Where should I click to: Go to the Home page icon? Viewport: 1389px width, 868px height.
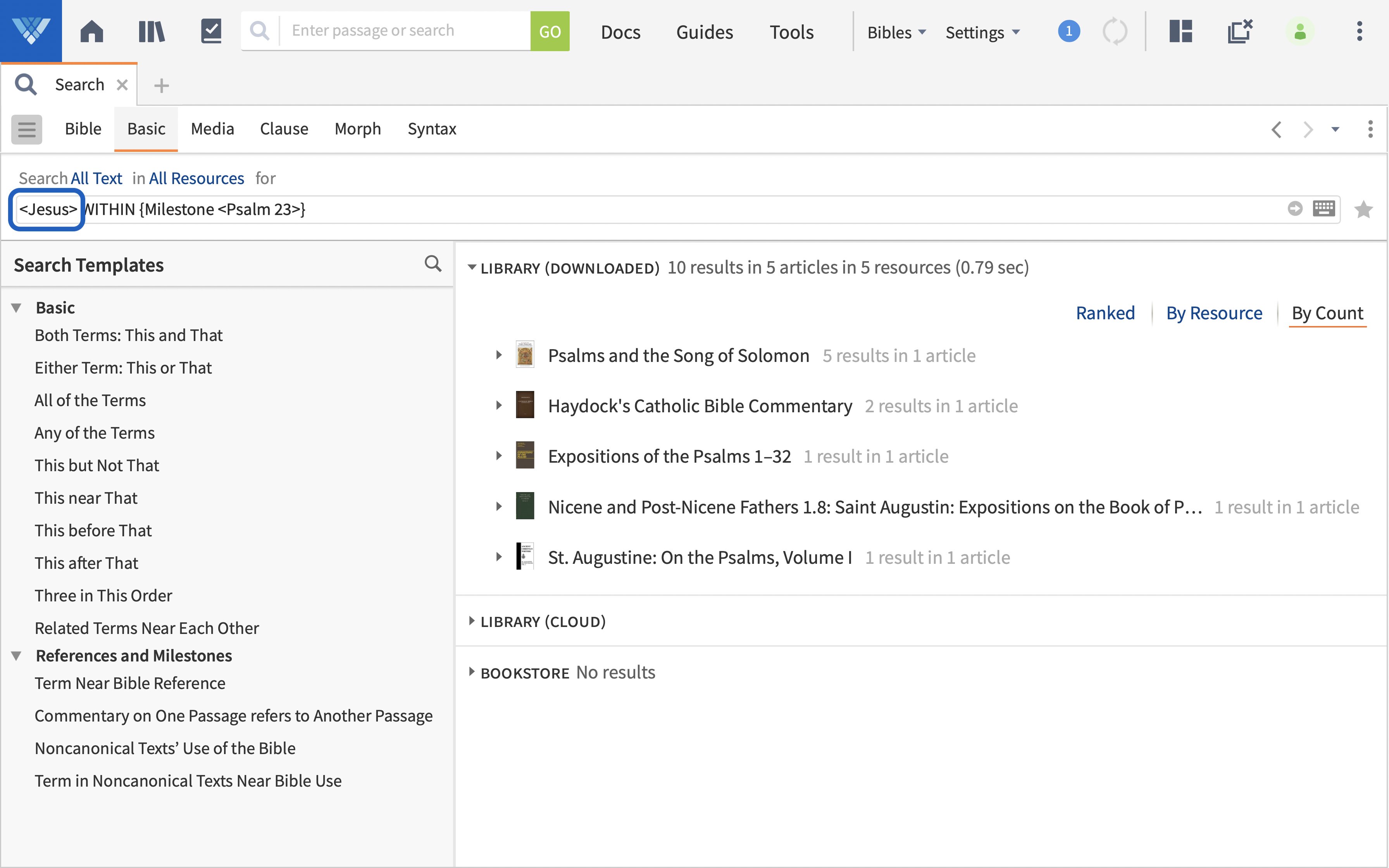(92, 31)
